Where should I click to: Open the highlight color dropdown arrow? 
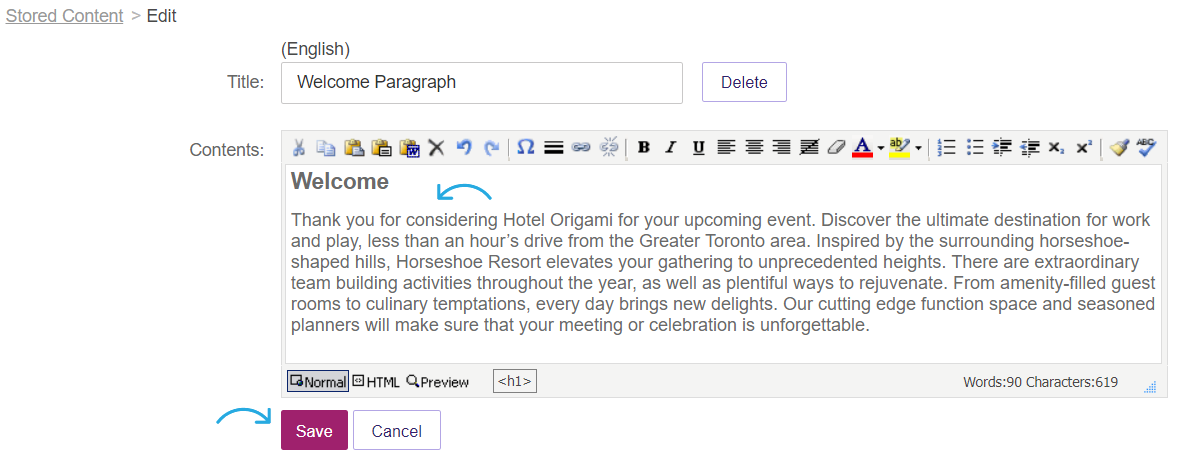(x=918, y=148)
